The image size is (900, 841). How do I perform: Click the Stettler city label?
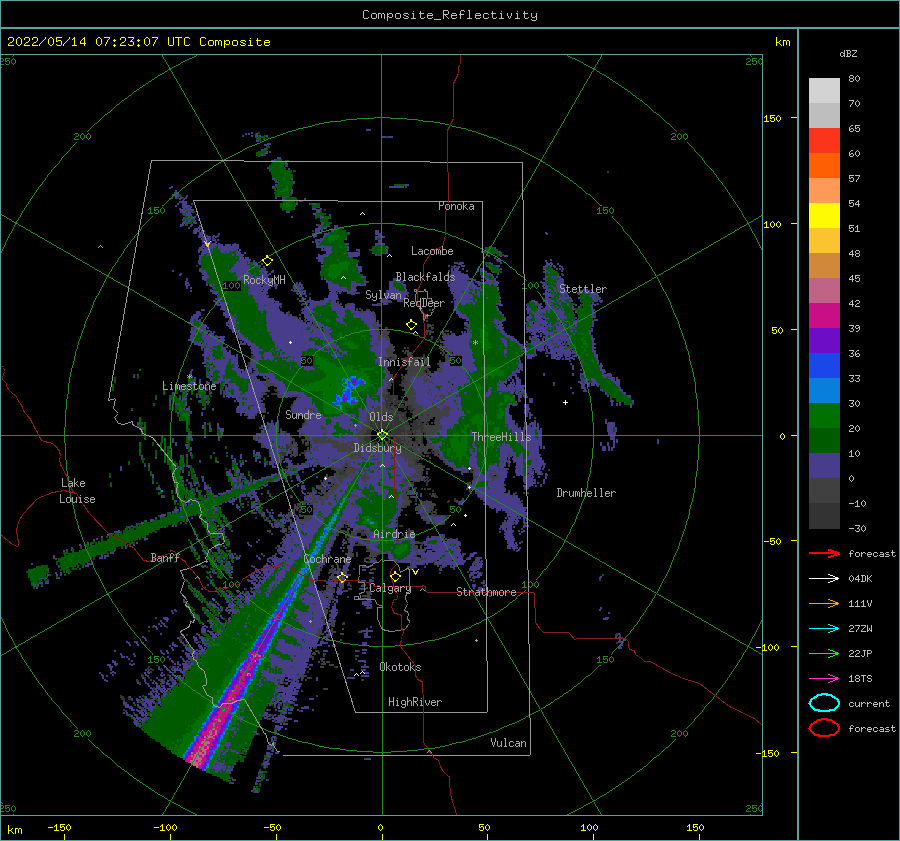(583, 289)
